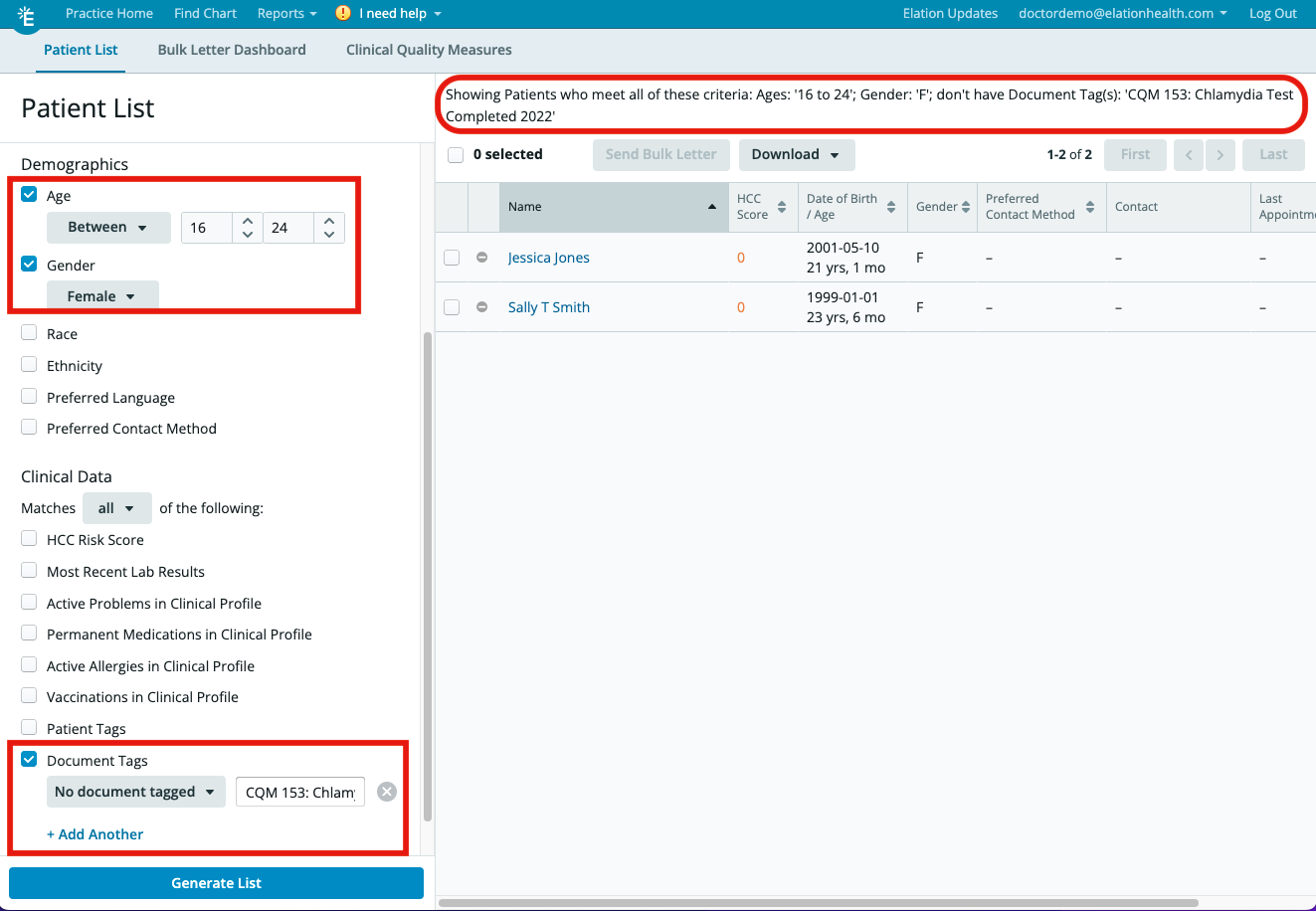This screenshot has height=911, width=1316.
Task: Sort by HCC Score column arrows
Action: (782, 207)
